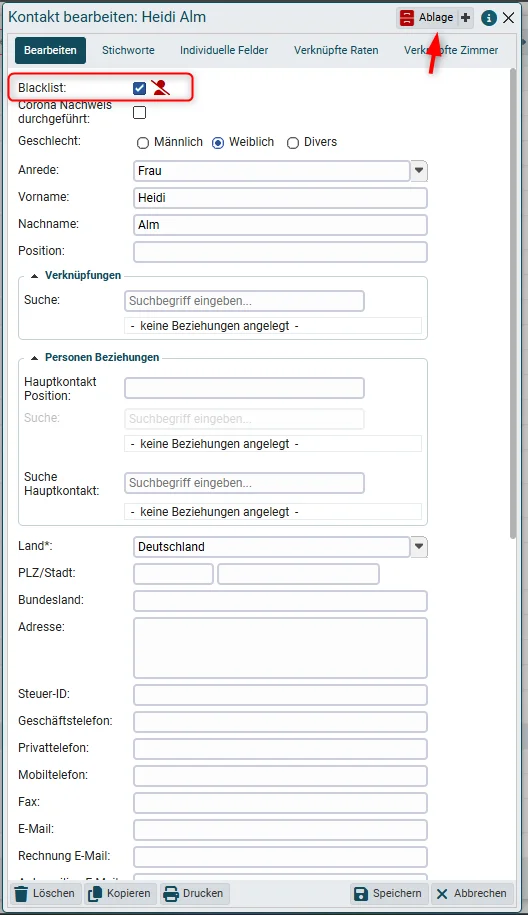Click the floppy disk icon on Speichern
528x915 pixels.
click(361, 893)
